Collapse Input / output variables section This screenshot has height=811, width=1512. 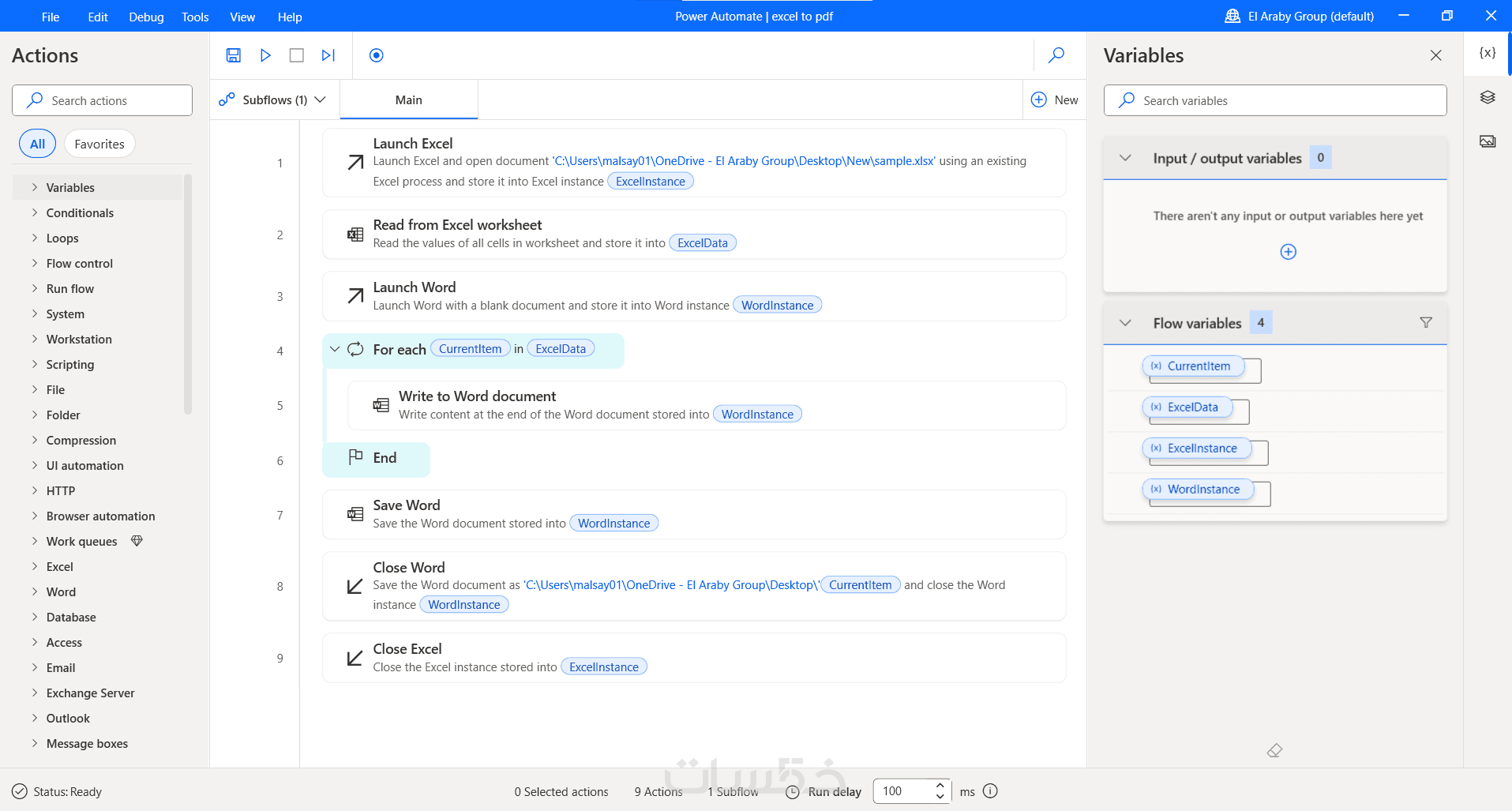click(1126, 158)
